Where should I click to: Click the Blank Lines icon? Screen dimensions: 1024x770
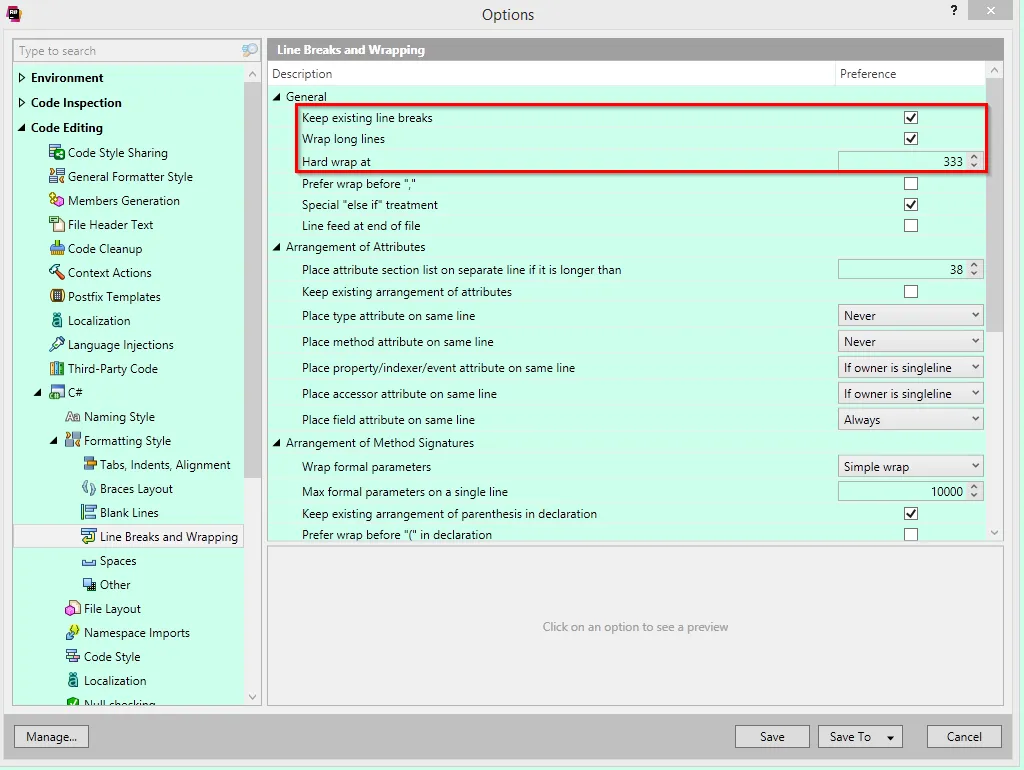click(x=89, y=512)
